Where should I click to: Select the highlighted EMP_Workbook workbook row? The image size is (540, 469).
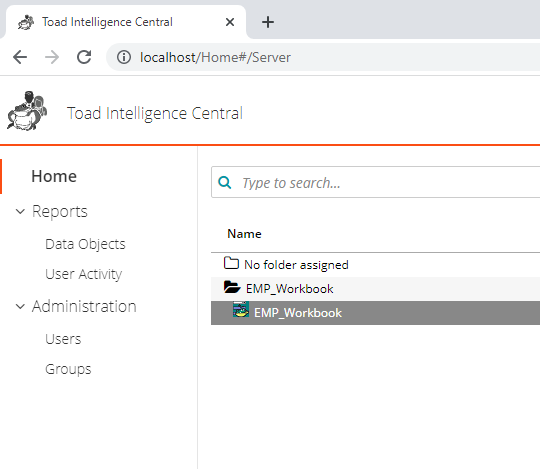[x=375, y=313]
